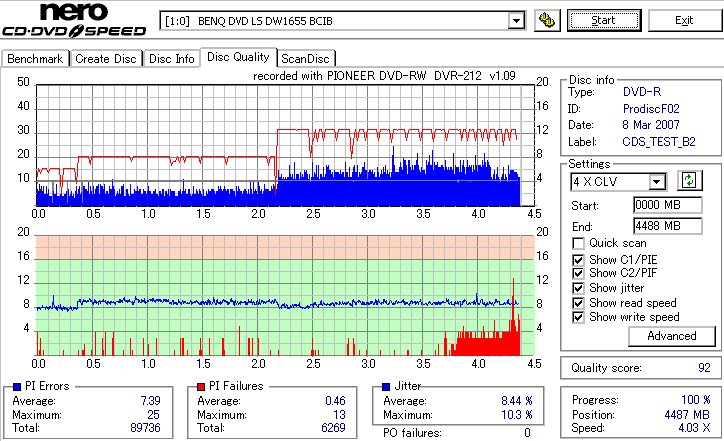
Task: Click the PI Failures maximum 13
Action: click(x=339, y=415)
